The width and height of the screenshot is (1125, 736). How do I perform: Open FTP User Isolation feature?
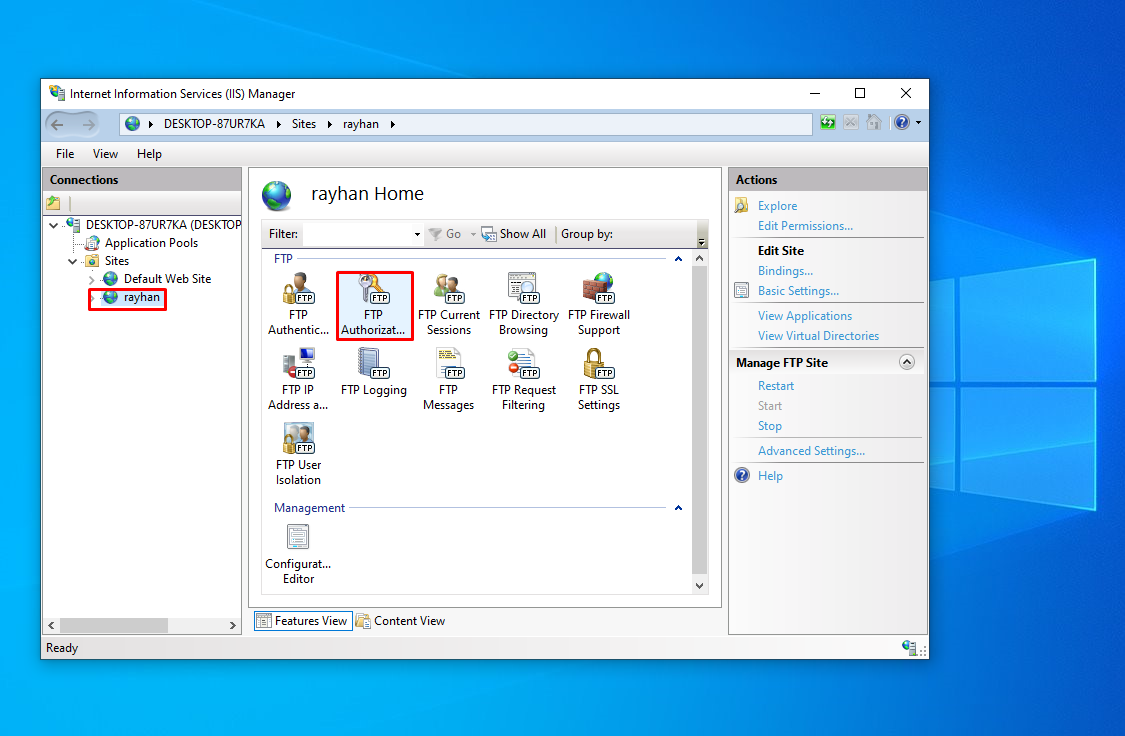pyautogui.click(x=298, y=454)
